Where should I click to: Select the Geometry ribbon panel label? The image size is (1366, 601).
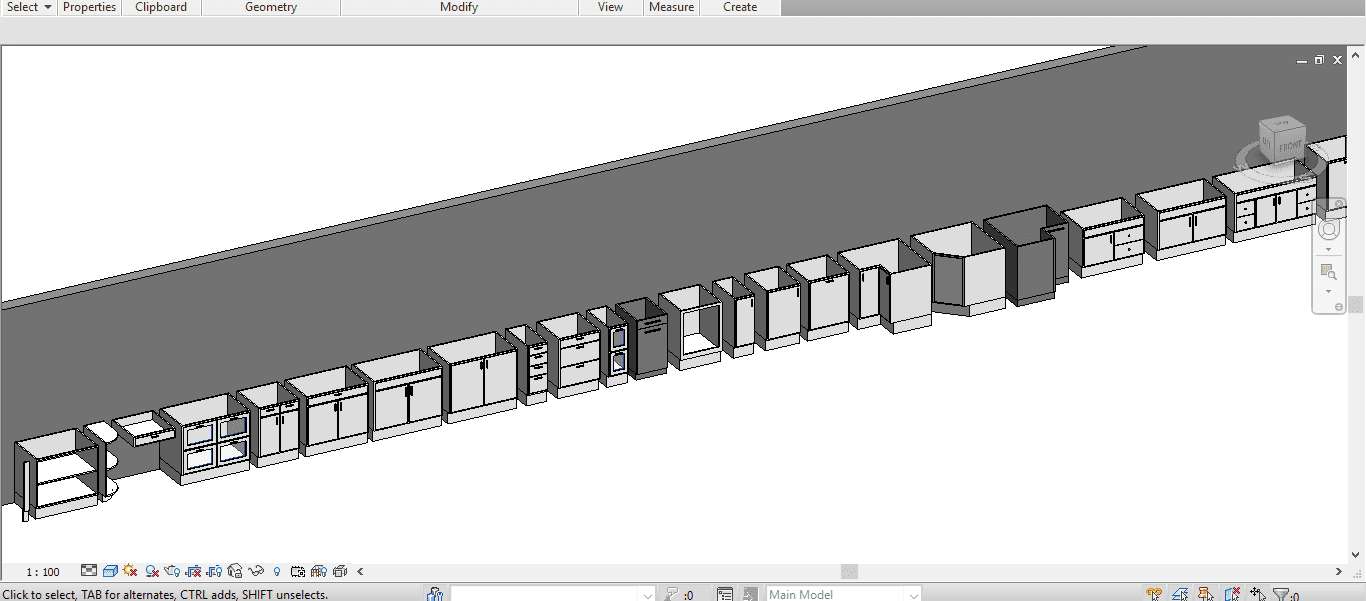click(271, 7)
